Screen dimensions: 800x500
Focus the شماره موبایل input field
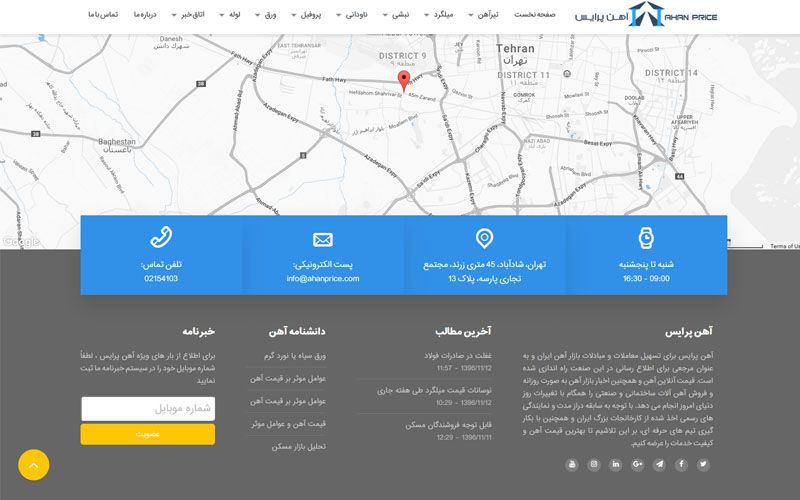pos(148,409)
